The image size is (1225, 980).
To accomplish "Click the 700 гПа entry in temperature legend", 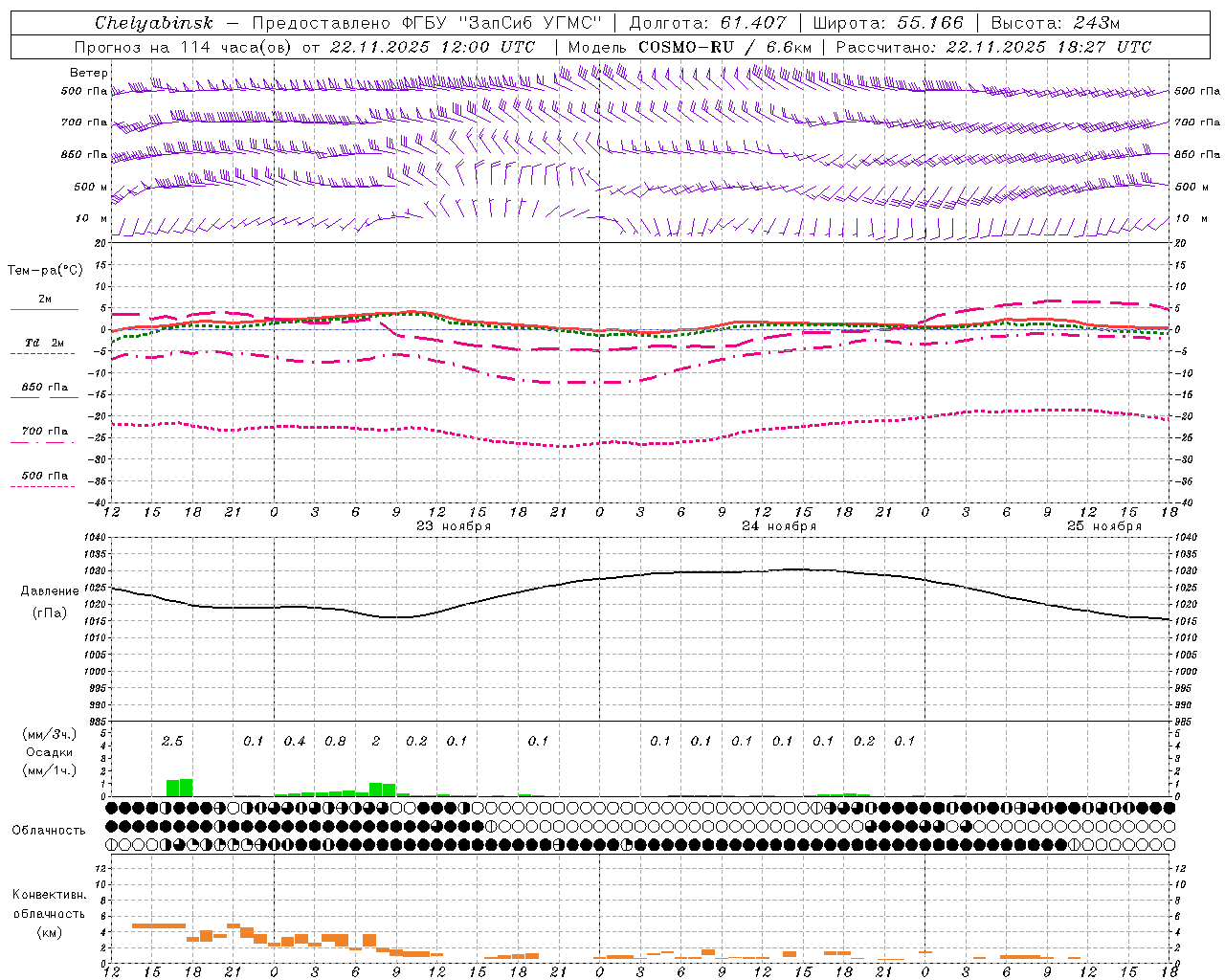I will click(x=45, y=432).
